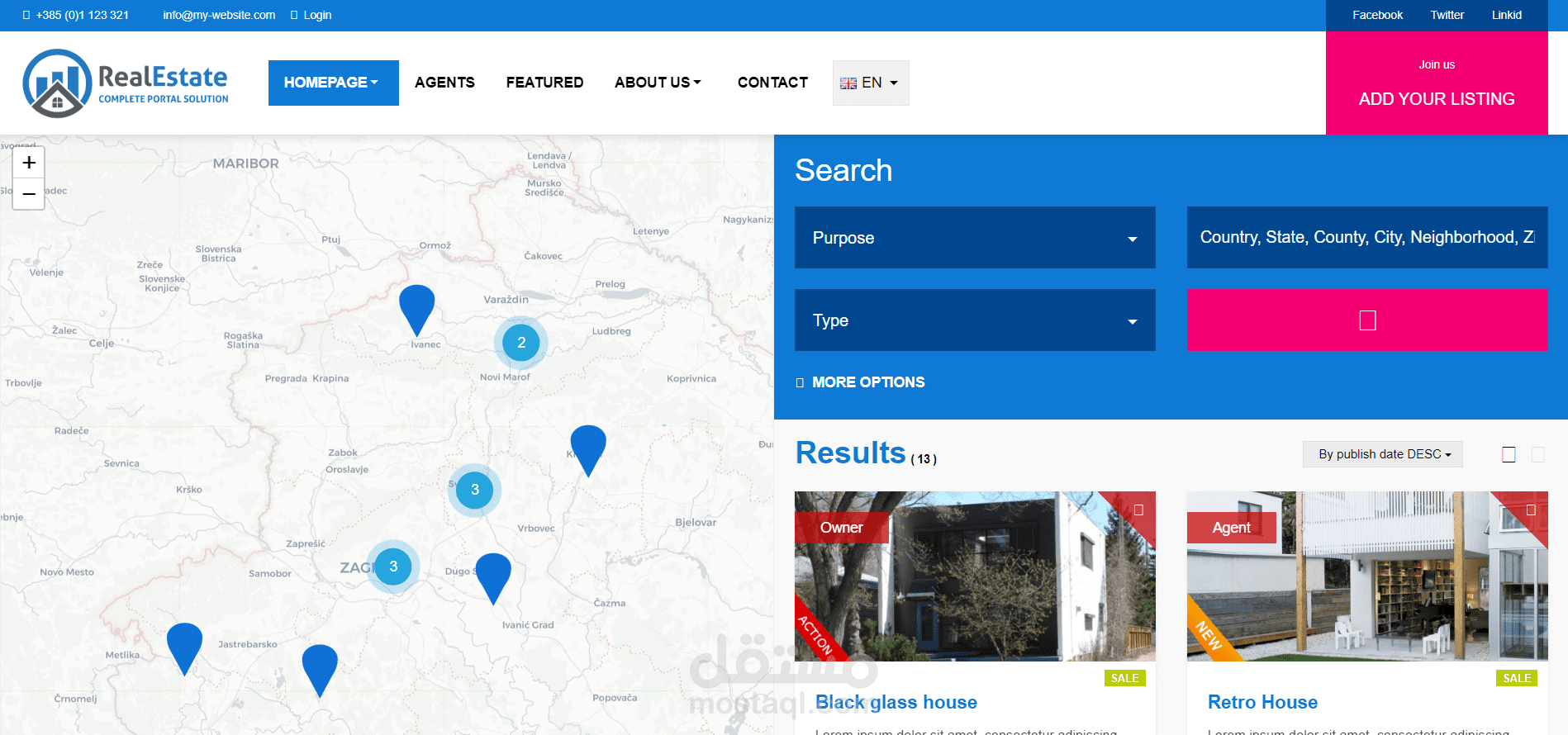Viewport: 1568px width, 735px height.
Task: Expand MORE OPTIONS in search
Action: (868, 382)
